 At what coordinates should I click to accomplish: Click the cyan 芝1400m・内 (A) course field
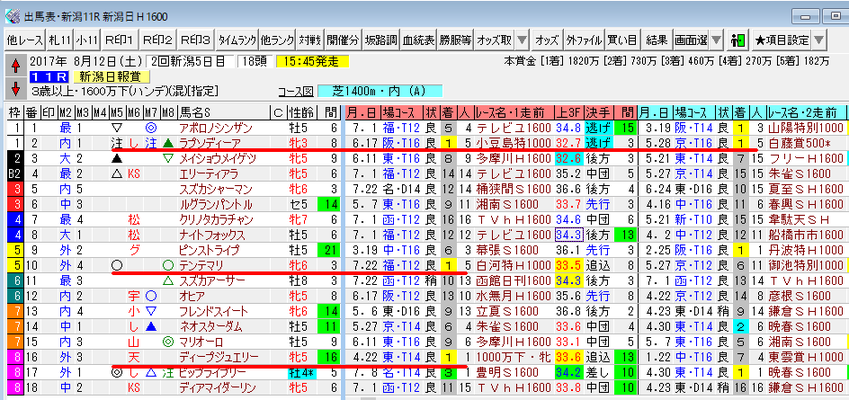380,91
